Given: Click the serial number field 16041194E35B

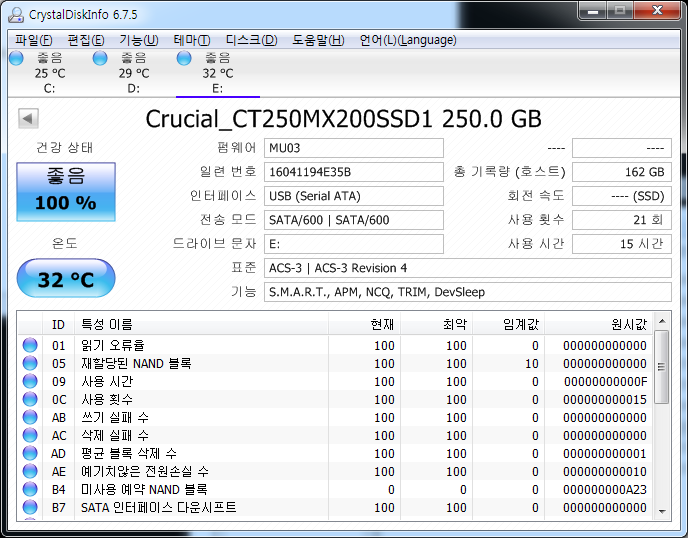Looking at the screenshot, I should pos(354,172).
